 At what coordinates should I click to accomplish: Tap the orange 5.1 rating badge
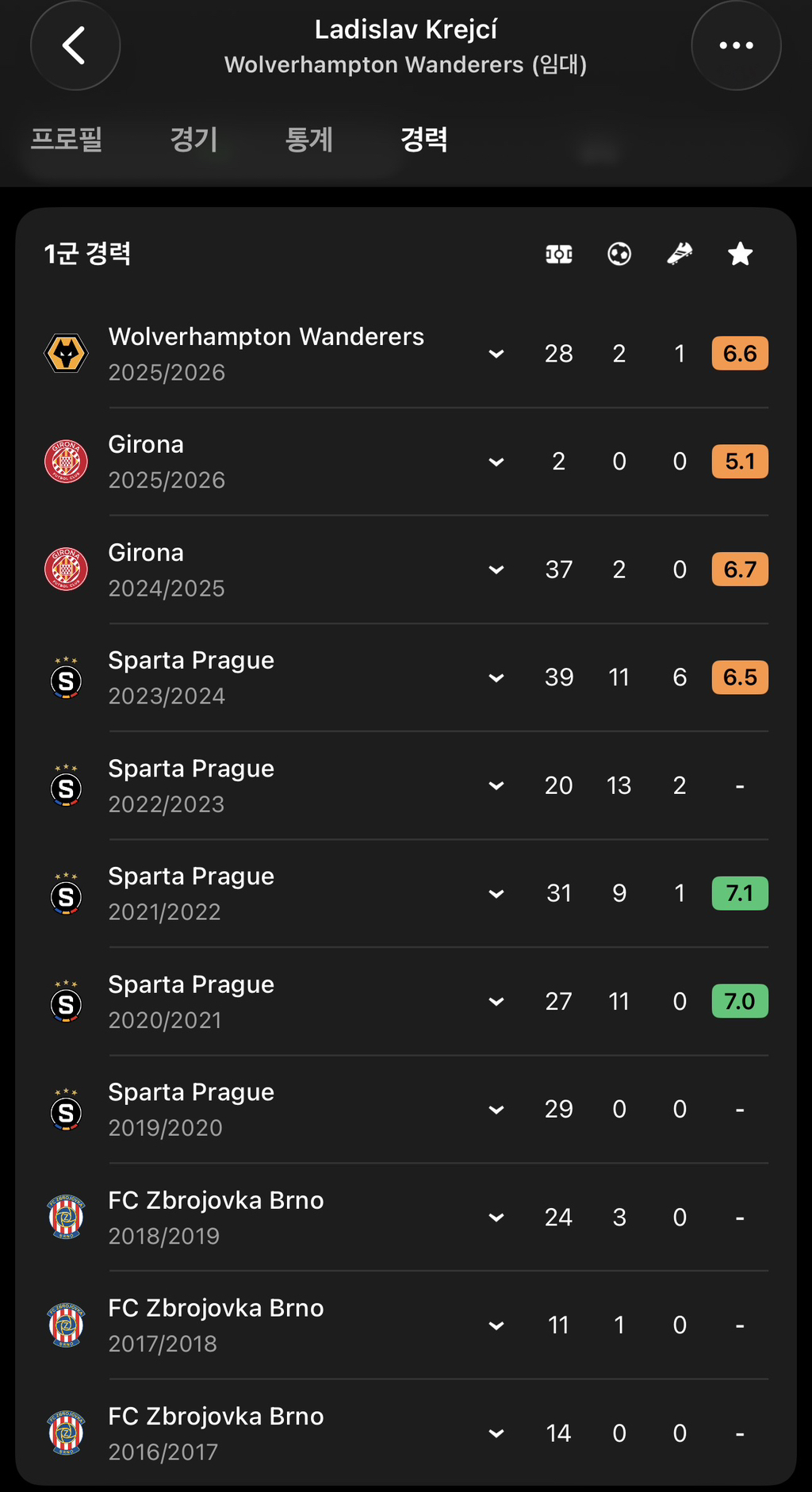(x=740, y=462)
